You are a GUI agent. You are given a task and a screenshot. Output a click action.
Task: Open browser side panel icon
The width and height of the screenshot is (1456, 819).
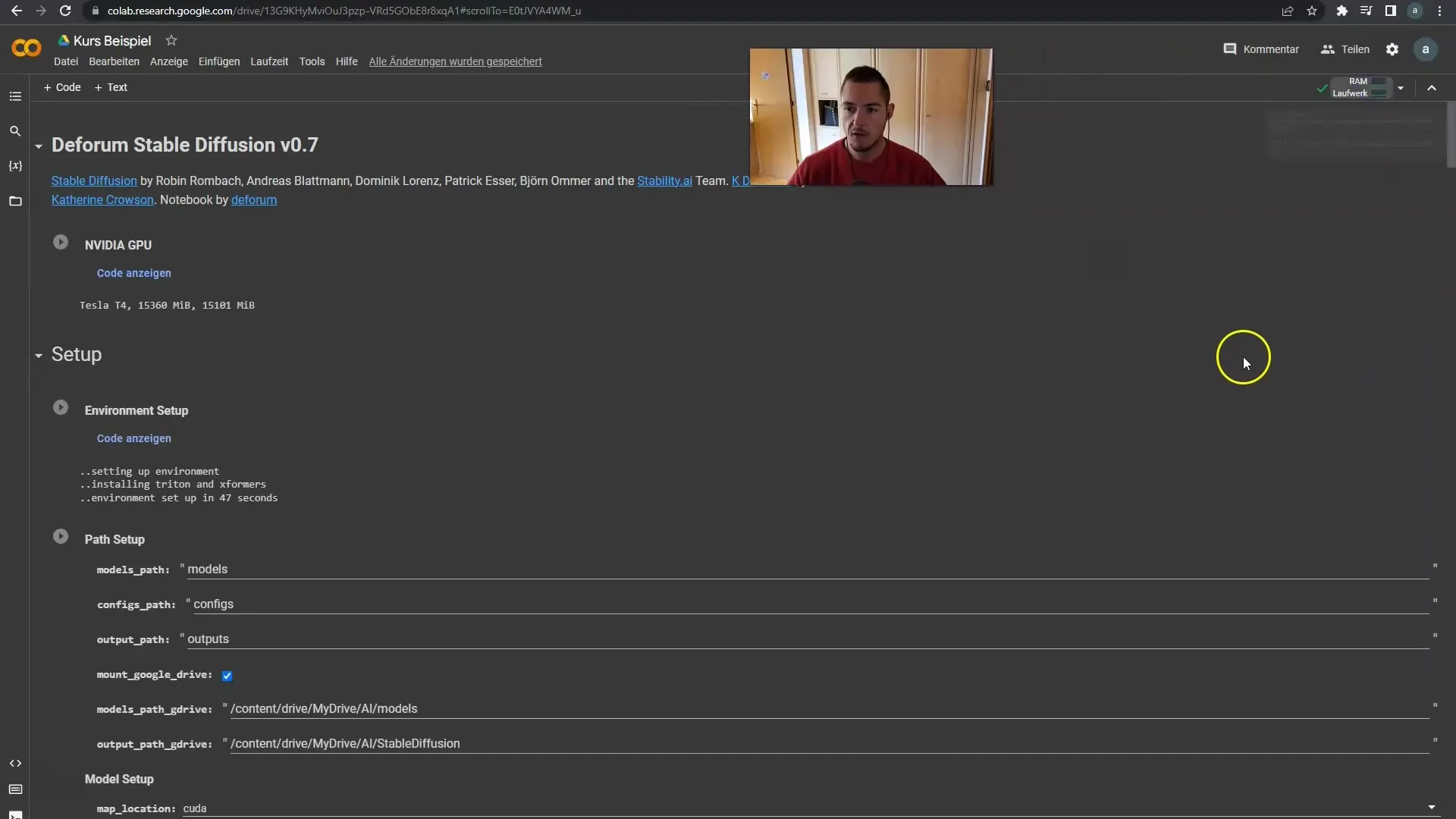click(x=1390, y=11)
